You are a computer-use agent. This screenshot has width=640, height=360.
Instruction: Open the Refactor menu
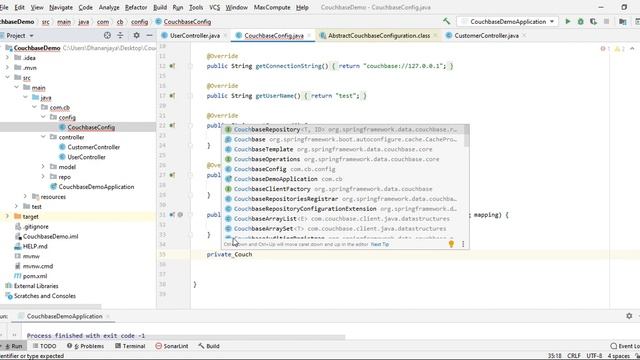(x=136, y=7)
